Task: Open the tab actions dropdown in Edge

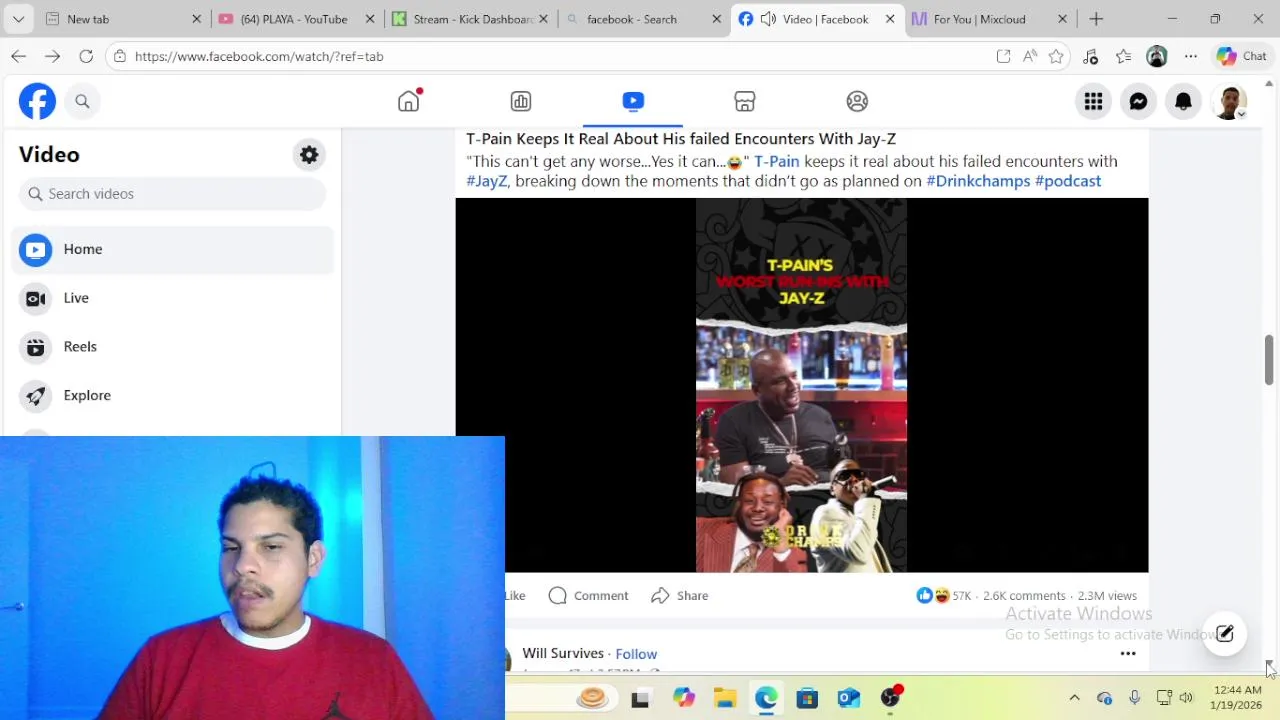Action: pyautogui.click(x=18, y=19)
